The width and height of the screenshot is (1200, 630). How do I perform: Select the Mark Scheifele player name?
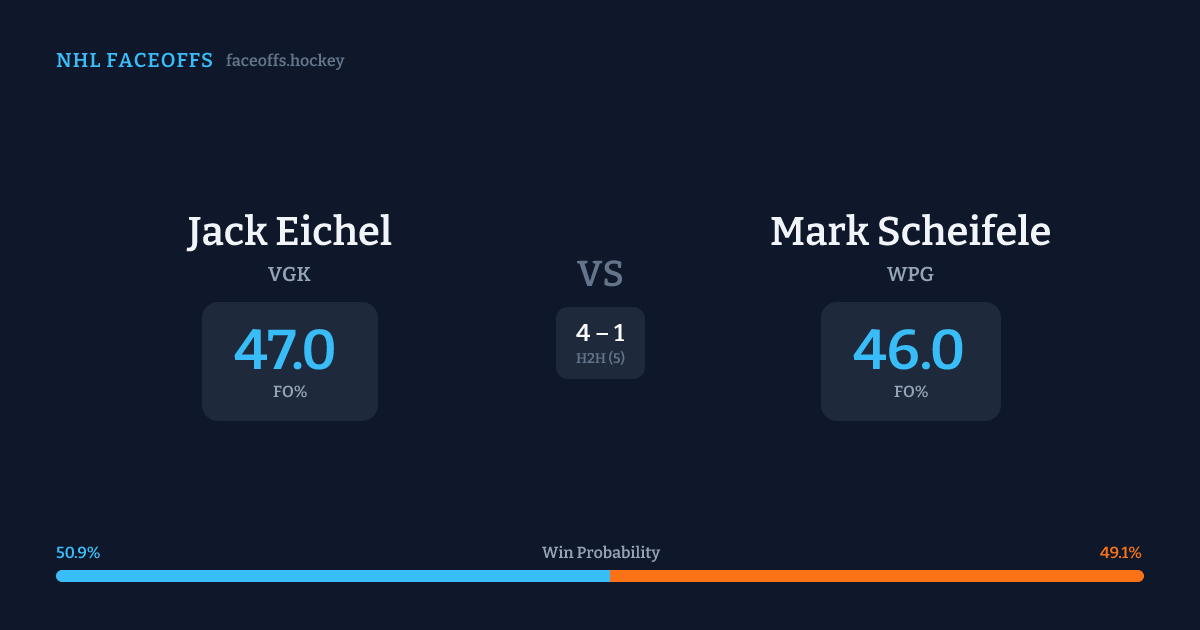coord(910,231)
